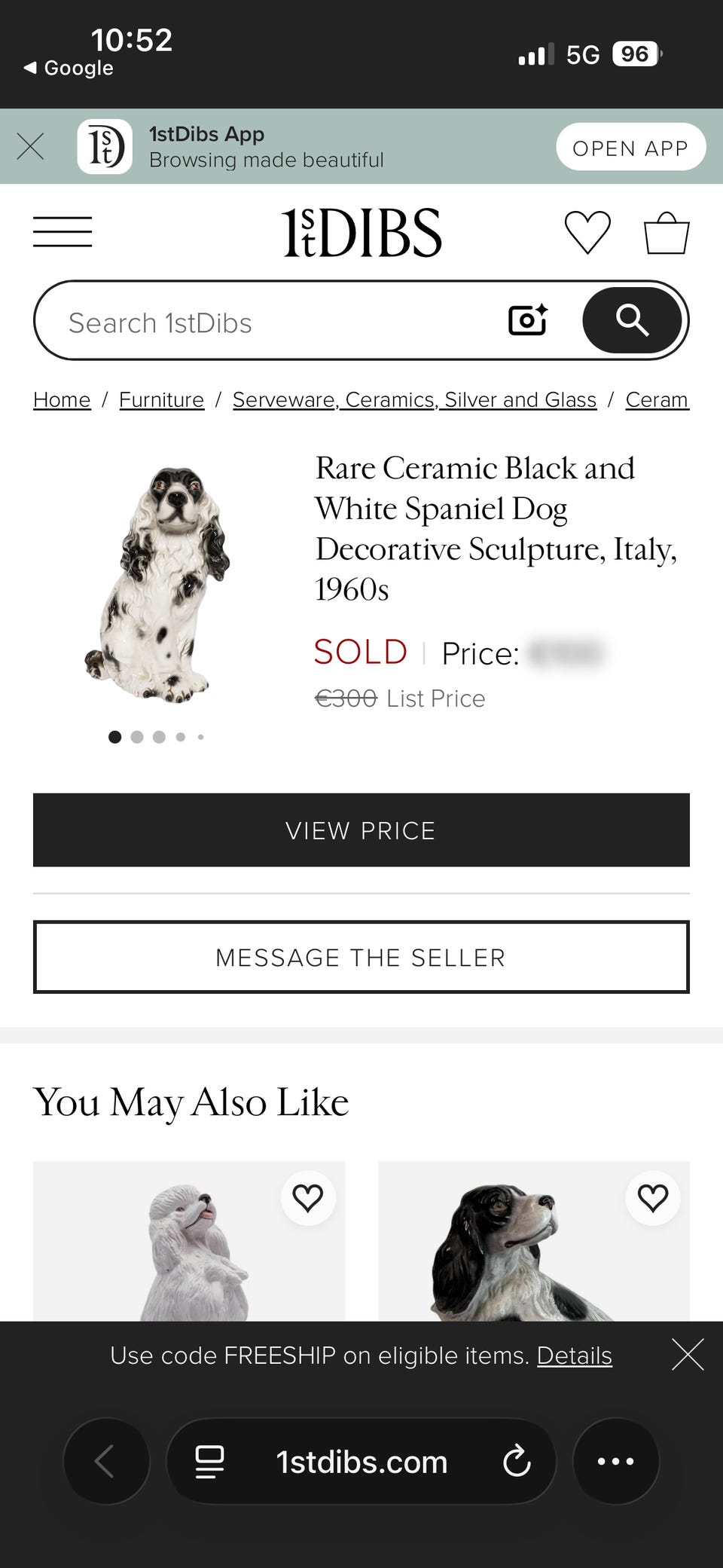Open favorites heart icon in header
Viewport: 723px width, 1568px height.
[587, 232]
